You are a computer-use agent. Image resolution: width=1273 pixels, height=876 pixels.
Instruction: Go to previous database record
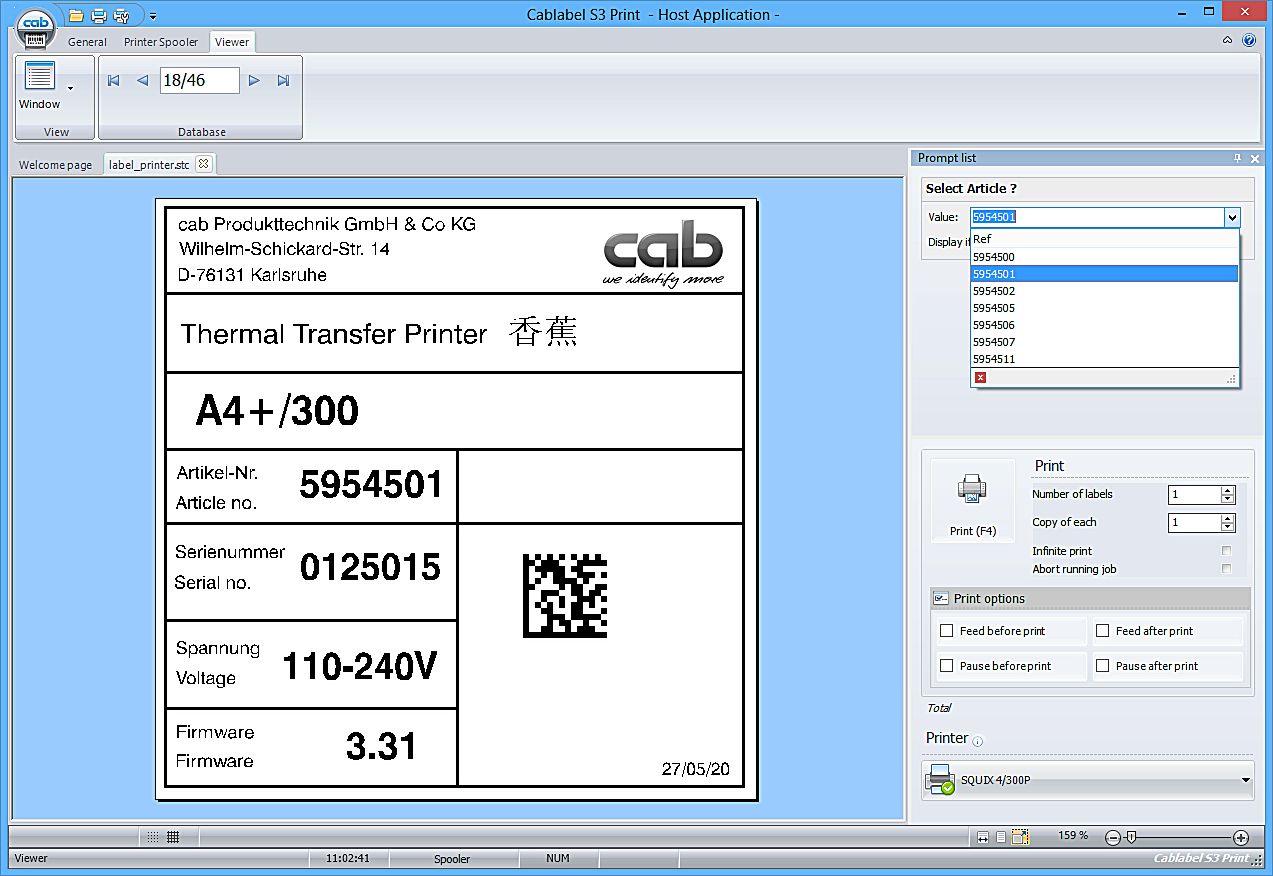142,80
